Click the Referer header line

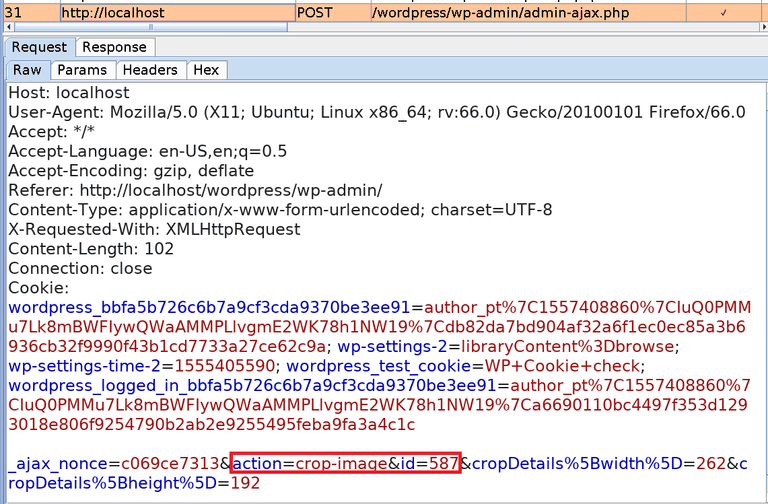coord(195,190)
